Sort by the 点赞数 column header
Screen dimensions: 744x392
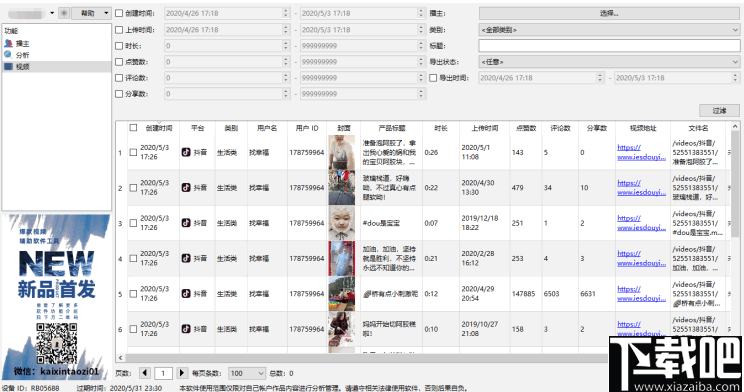coord(526,128)
